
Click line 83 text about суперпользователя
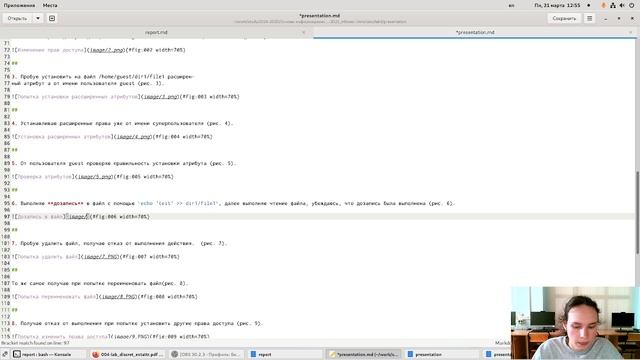tap(122, 123)
